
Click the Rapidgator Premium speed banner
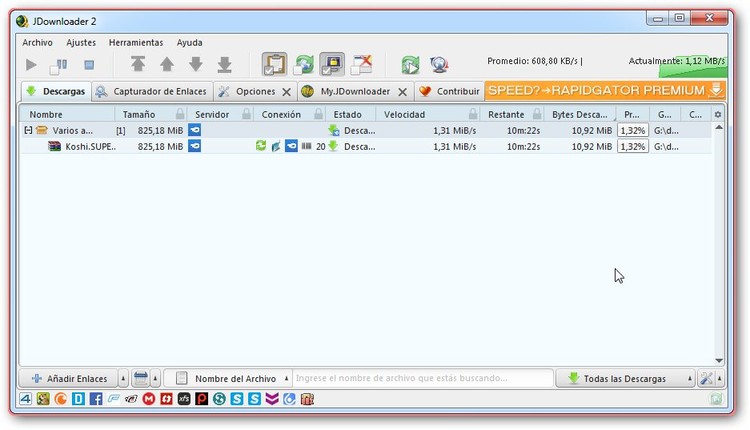point(605,90)
